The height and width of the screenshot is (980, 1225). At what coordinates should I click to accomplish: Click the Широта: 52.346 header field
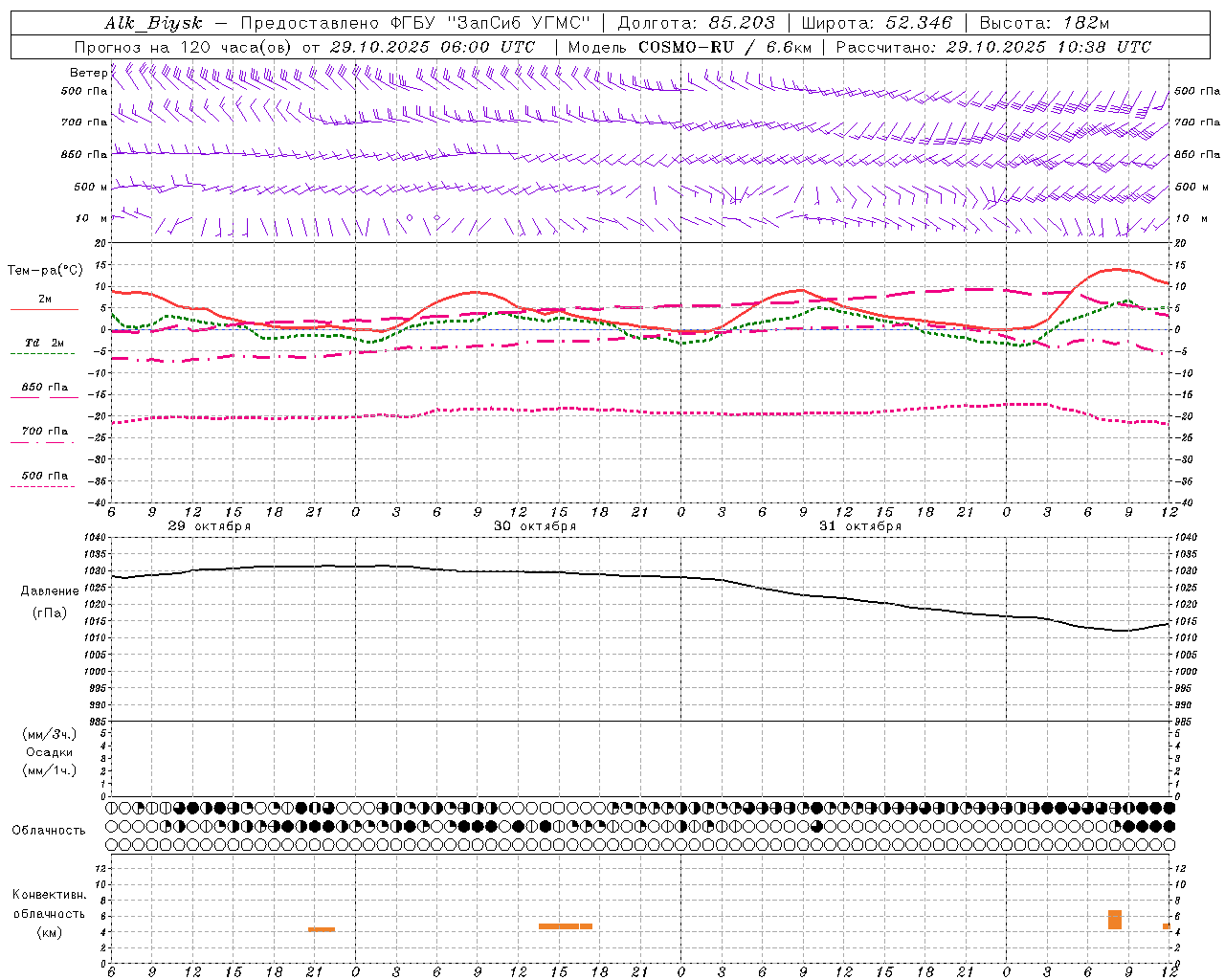pyautogui.click(x=877, y=23)
